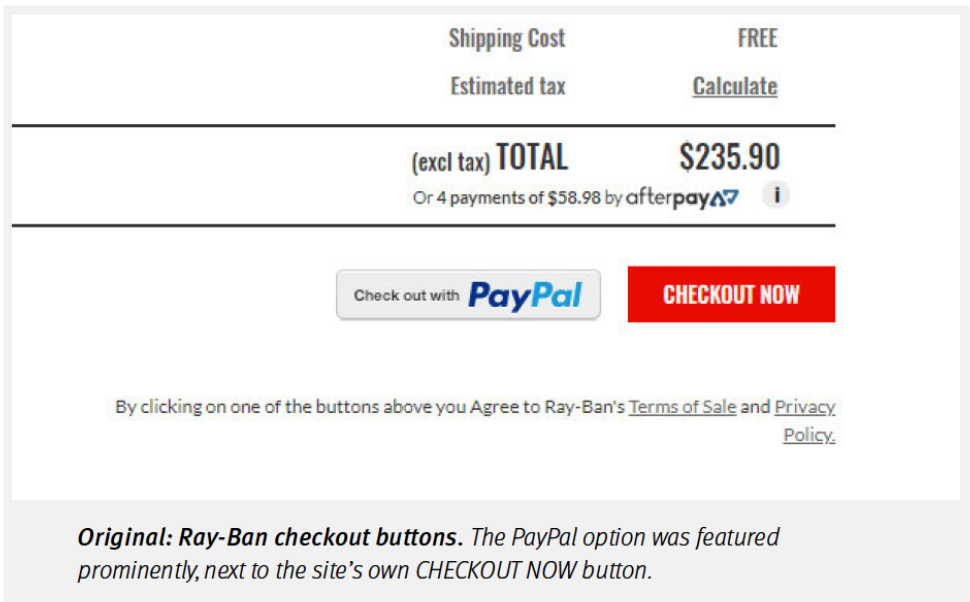The height and width of the screenshot is (602, 970).
Task: Click the word 'Policy.' on the second line
Action: [808, 435]
